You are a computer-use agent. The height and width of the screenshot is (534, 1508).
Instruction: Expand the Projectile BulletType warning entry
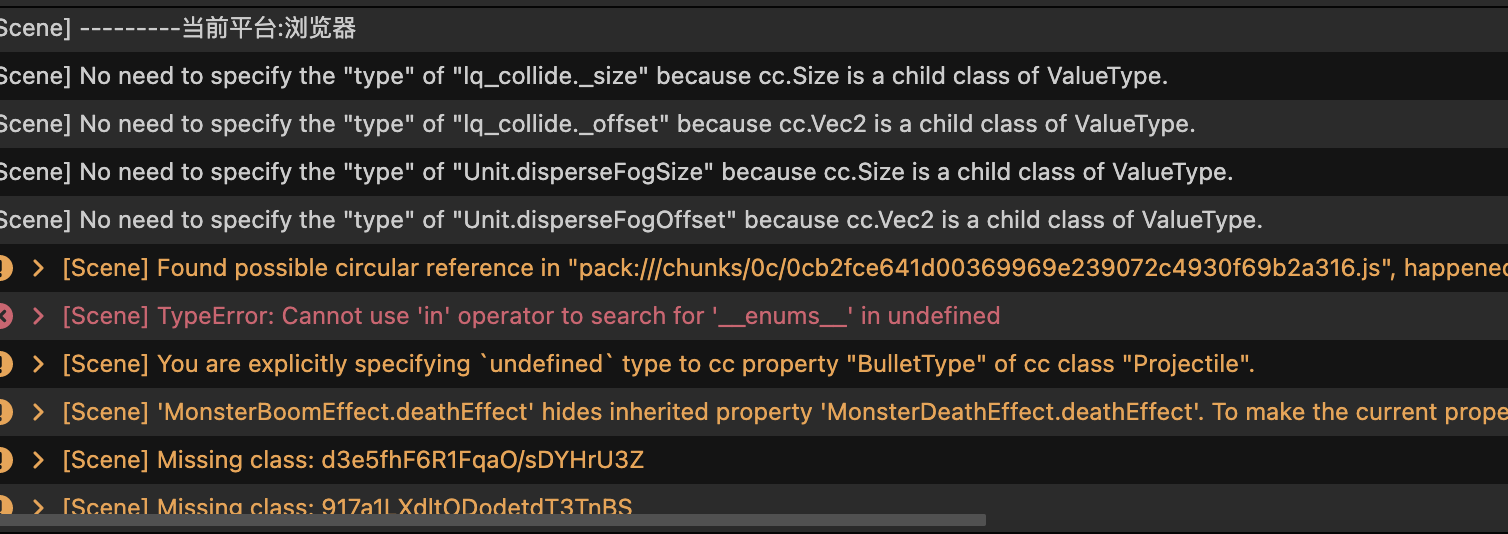click(x=39, y=364)
